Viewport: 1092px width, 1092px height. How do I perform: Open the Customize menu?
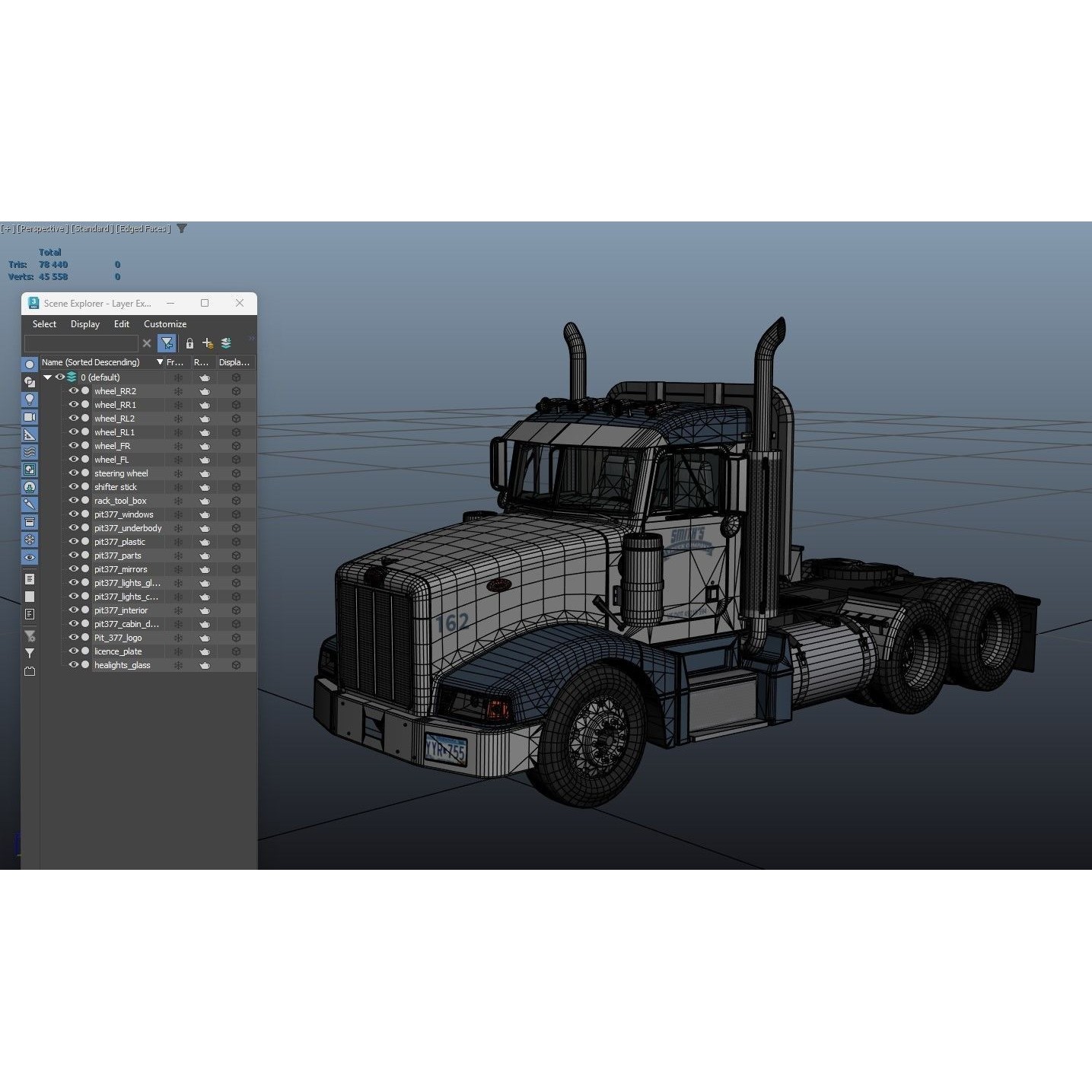[164, 323]
